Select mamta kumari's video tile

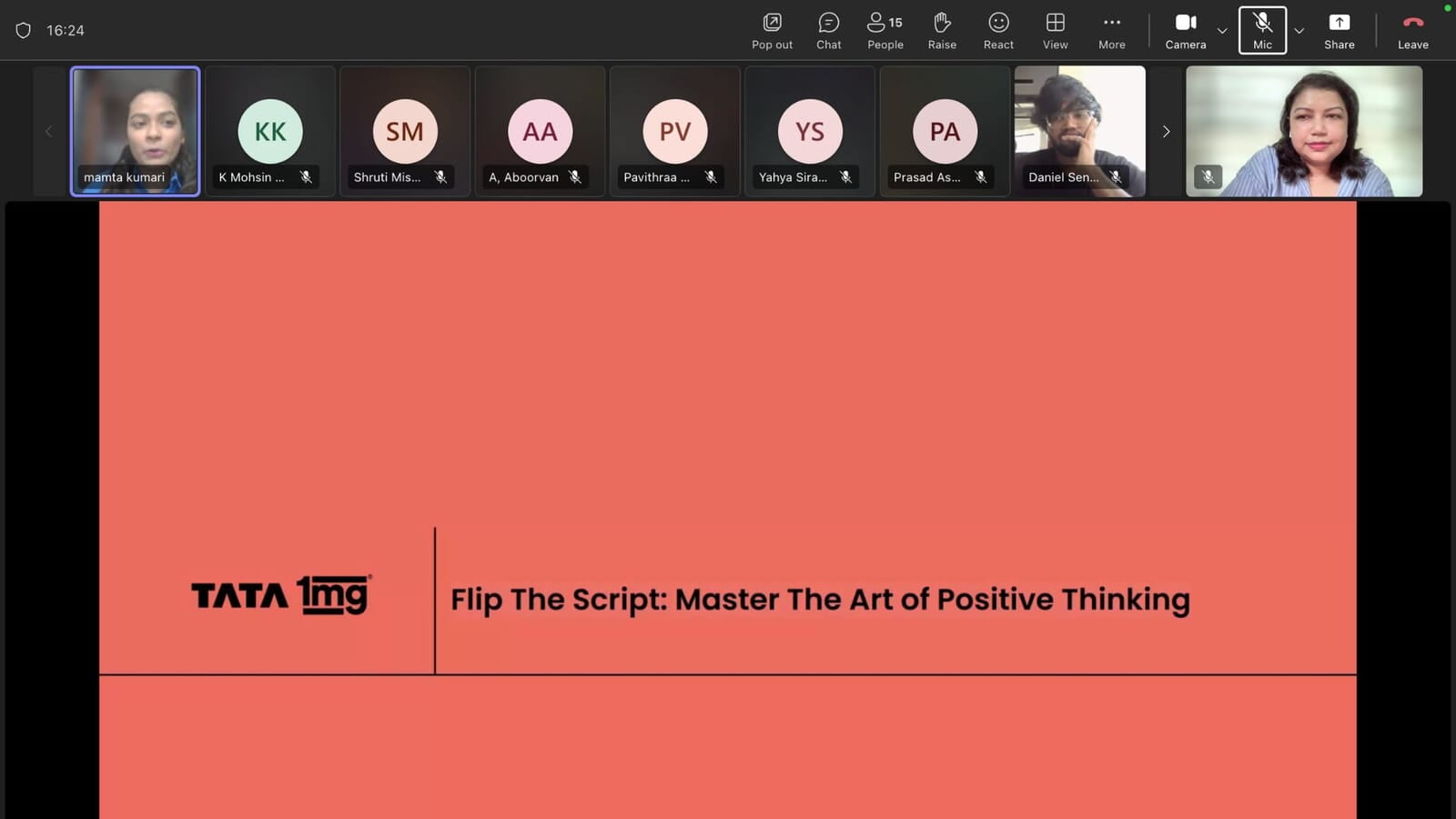[136, 131]
